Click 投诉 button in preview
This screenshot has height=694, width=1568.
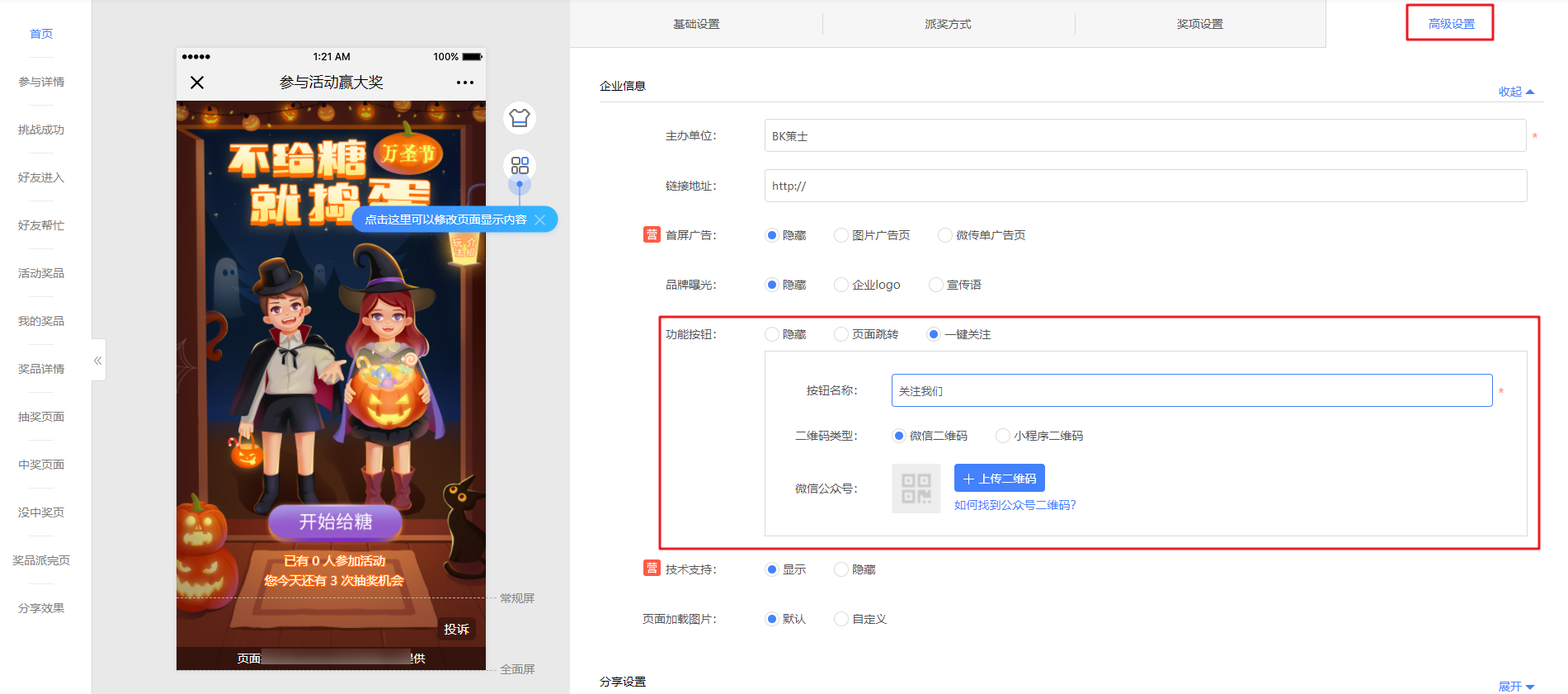(x=456, y=629)
